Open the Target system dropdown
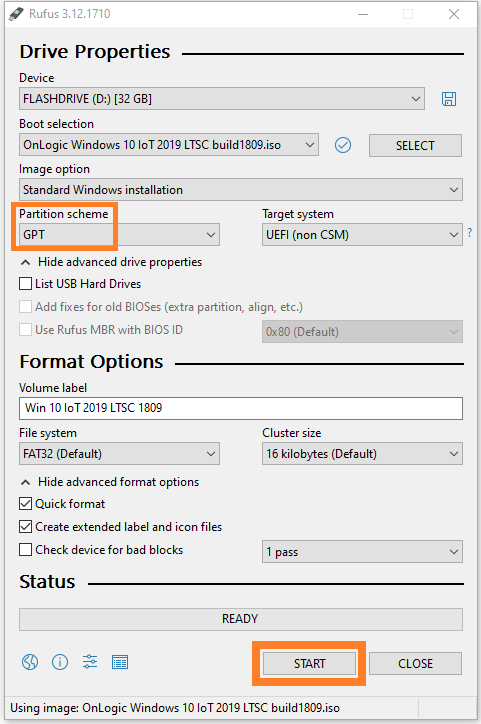The width and height of the screenshot is (481, 724). click(362, 235)
